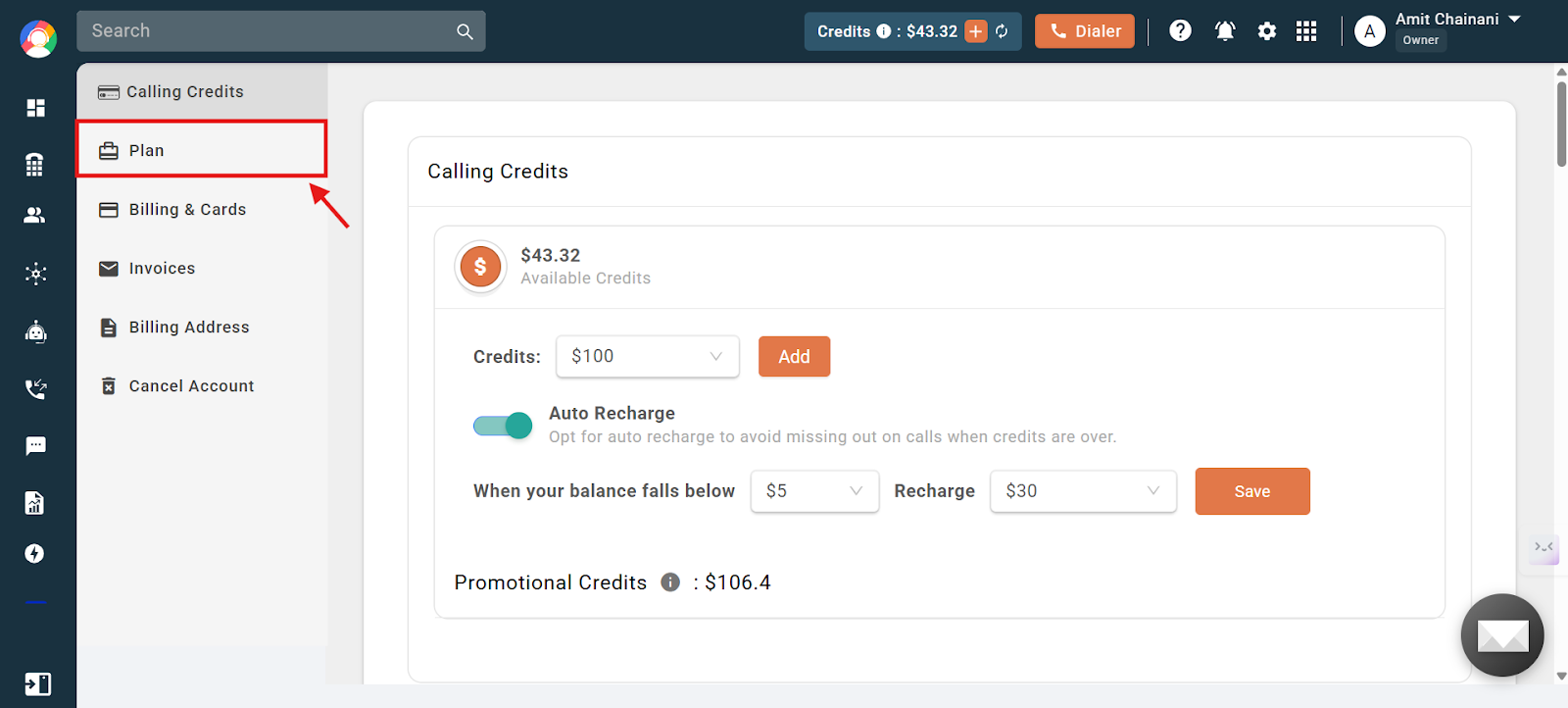Click the $106.4 promotional credits value

coord(738,582)
